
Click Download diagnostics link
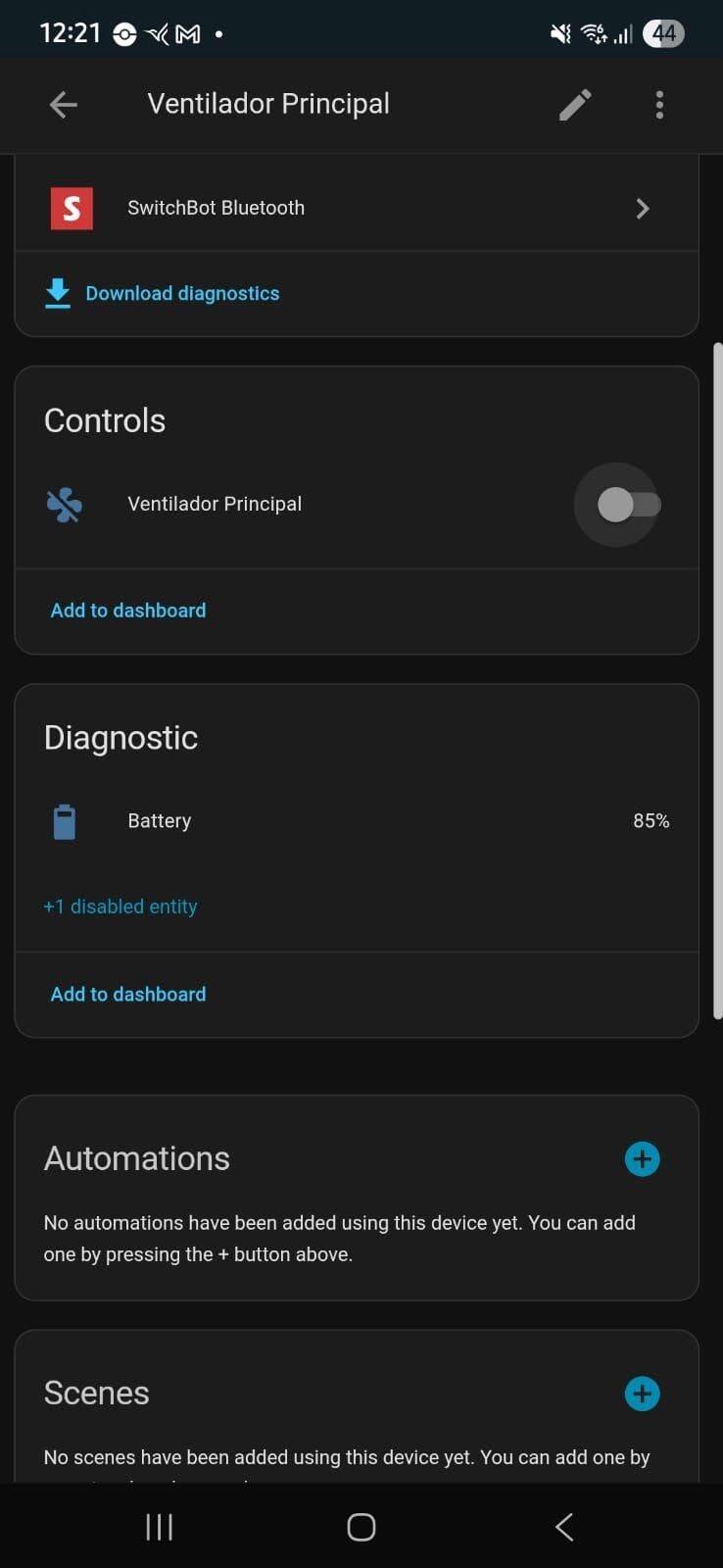pyautogui.click(x=182, y=293)
